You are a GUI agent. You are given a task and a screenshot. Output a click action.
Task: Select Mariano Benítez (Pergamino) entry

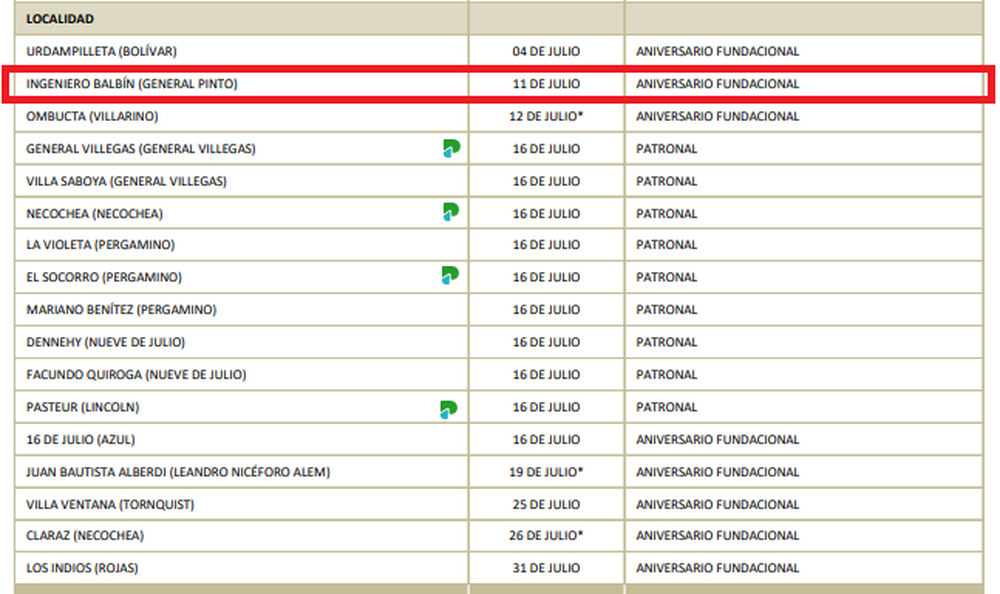coord(121,310)
